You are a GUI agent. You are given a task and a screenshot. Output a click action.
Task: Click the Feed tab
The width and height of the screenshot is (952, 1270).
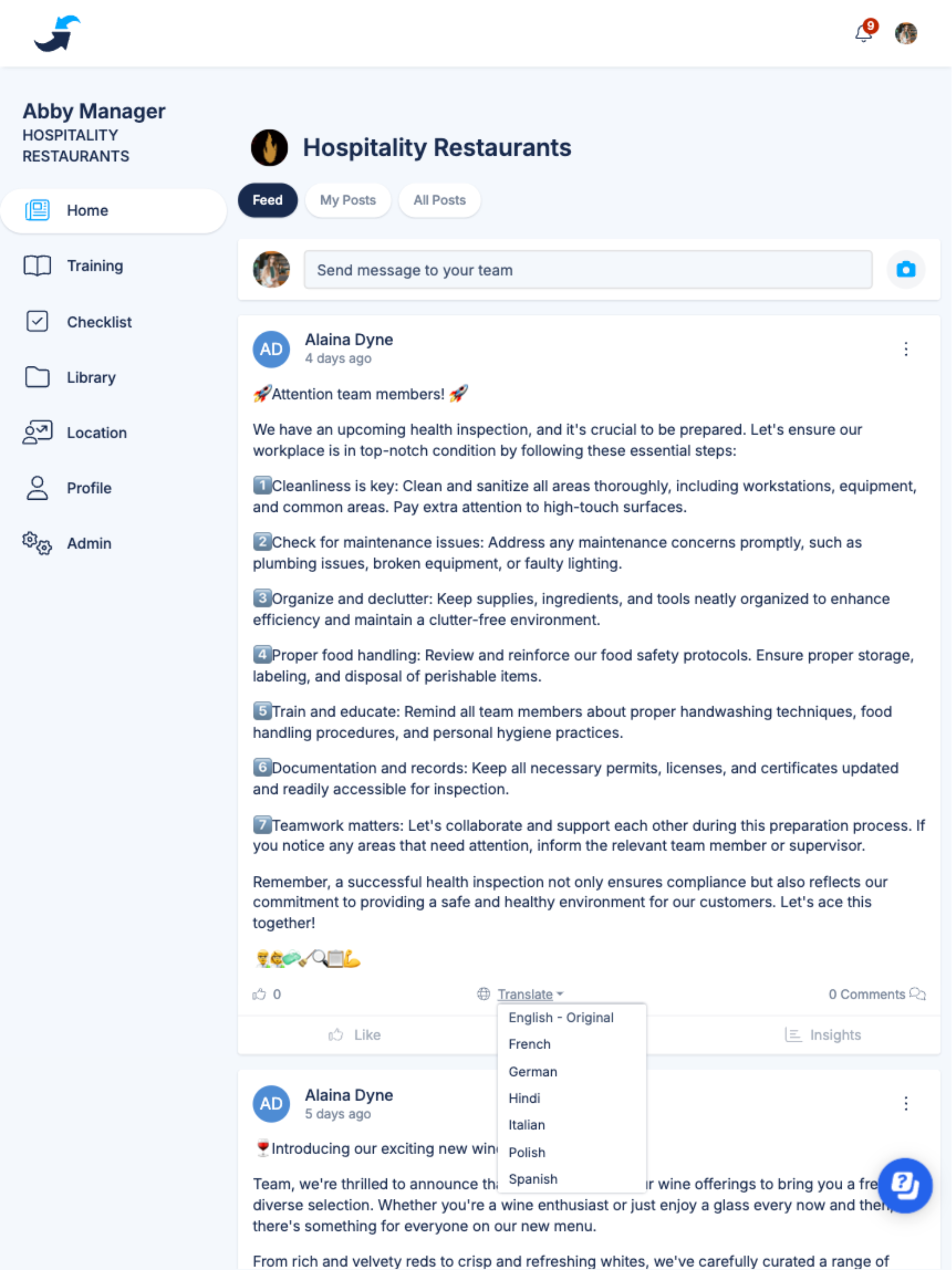[267, 200]
